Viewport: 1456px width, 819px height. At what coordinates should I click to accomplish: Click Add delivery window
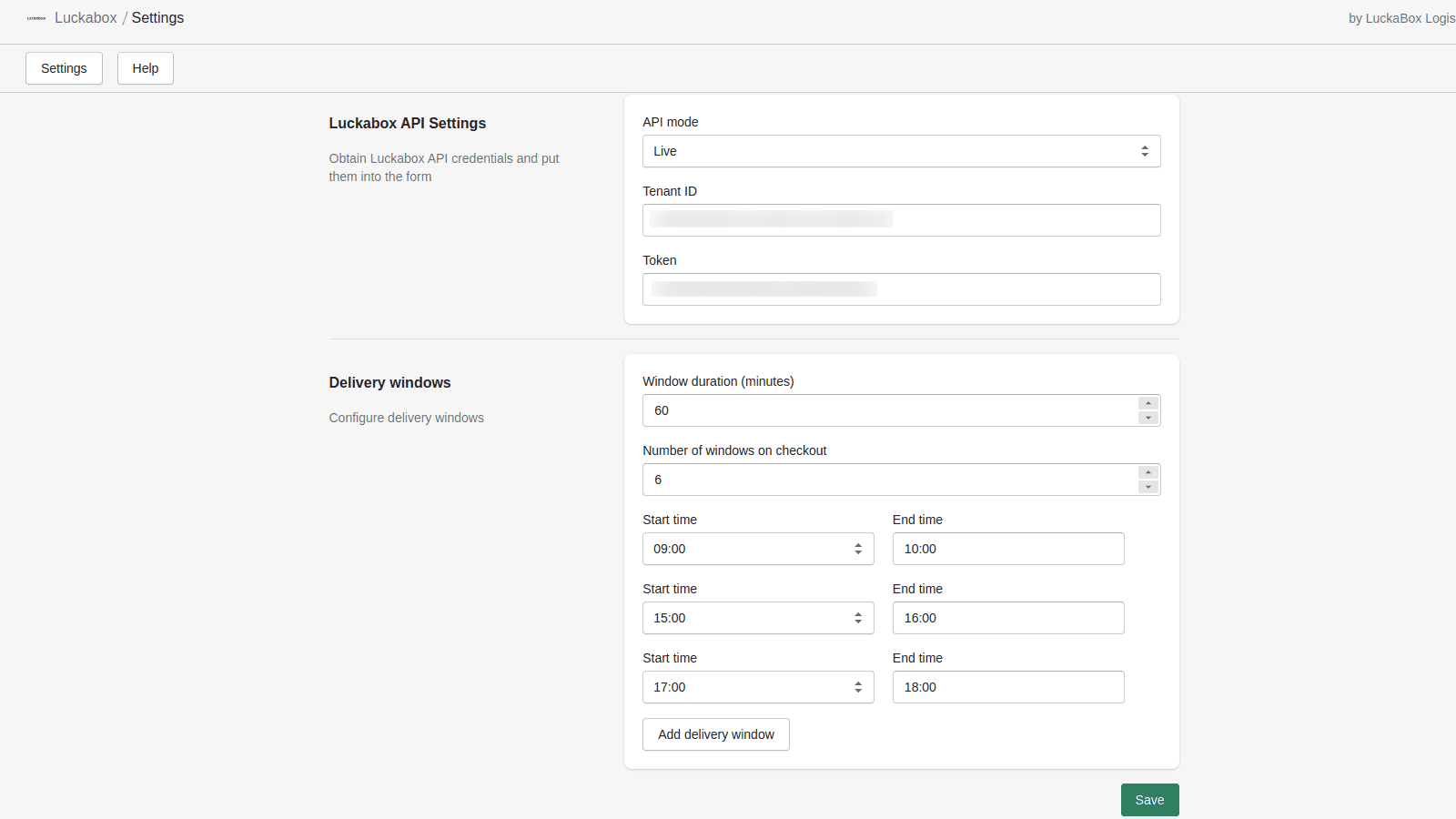(x=715, y=734)
